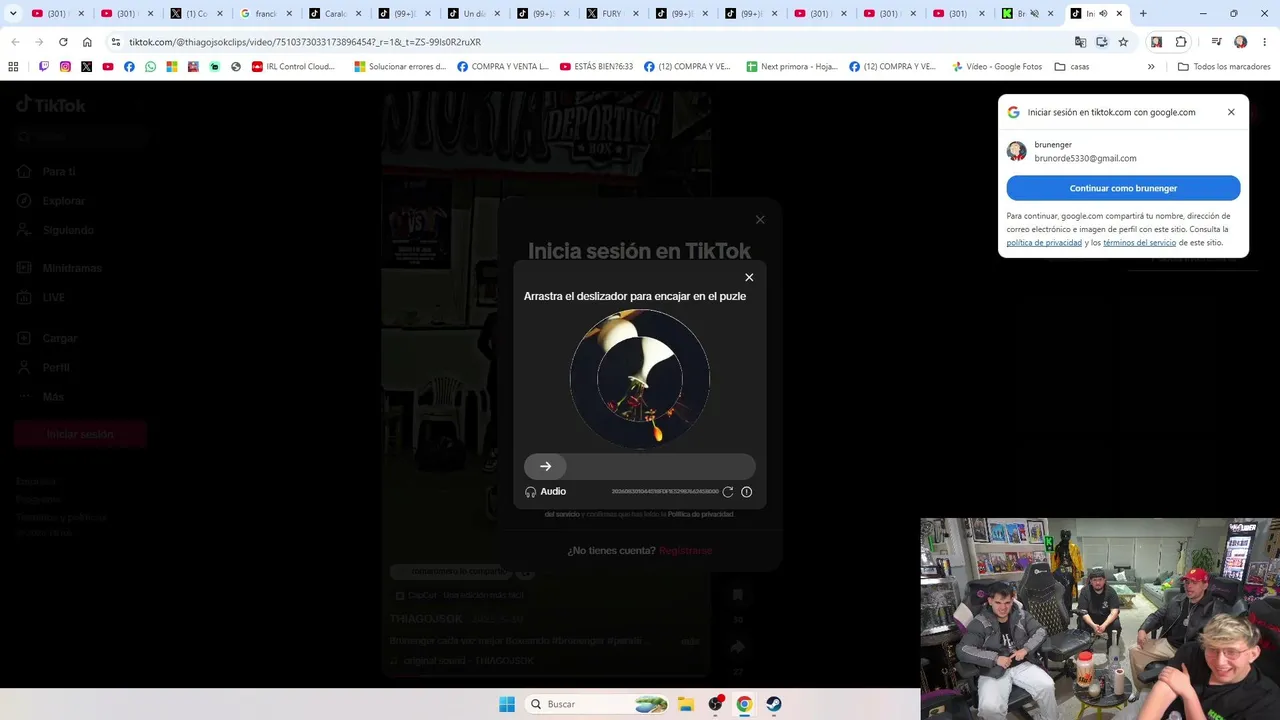The height and width of the screenshot is (720, 1280).
Task: Open a new browser tab
Action: pyautogui.click(x=1143, y=14)
